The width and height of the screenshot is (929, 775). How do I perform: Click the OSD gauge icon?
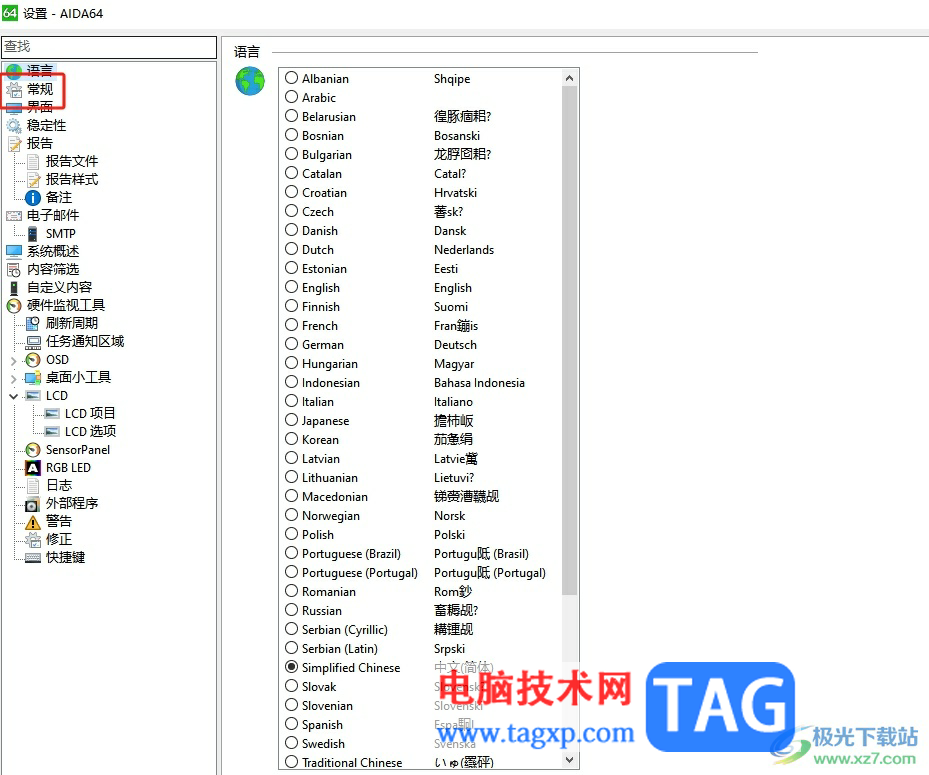(x=33, y=360)
